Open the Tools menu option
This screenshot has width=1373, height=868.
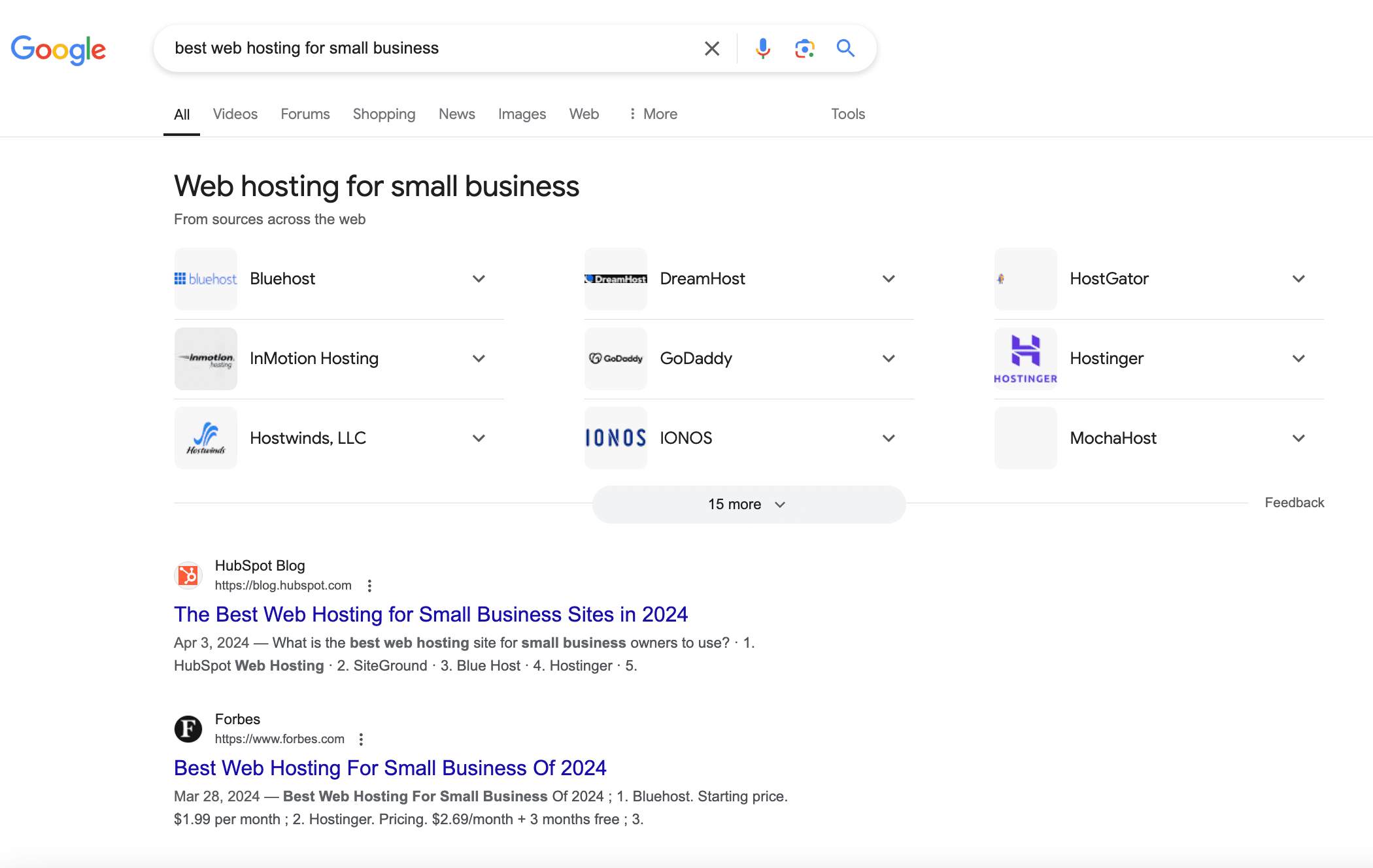click(x=848, y=113)
